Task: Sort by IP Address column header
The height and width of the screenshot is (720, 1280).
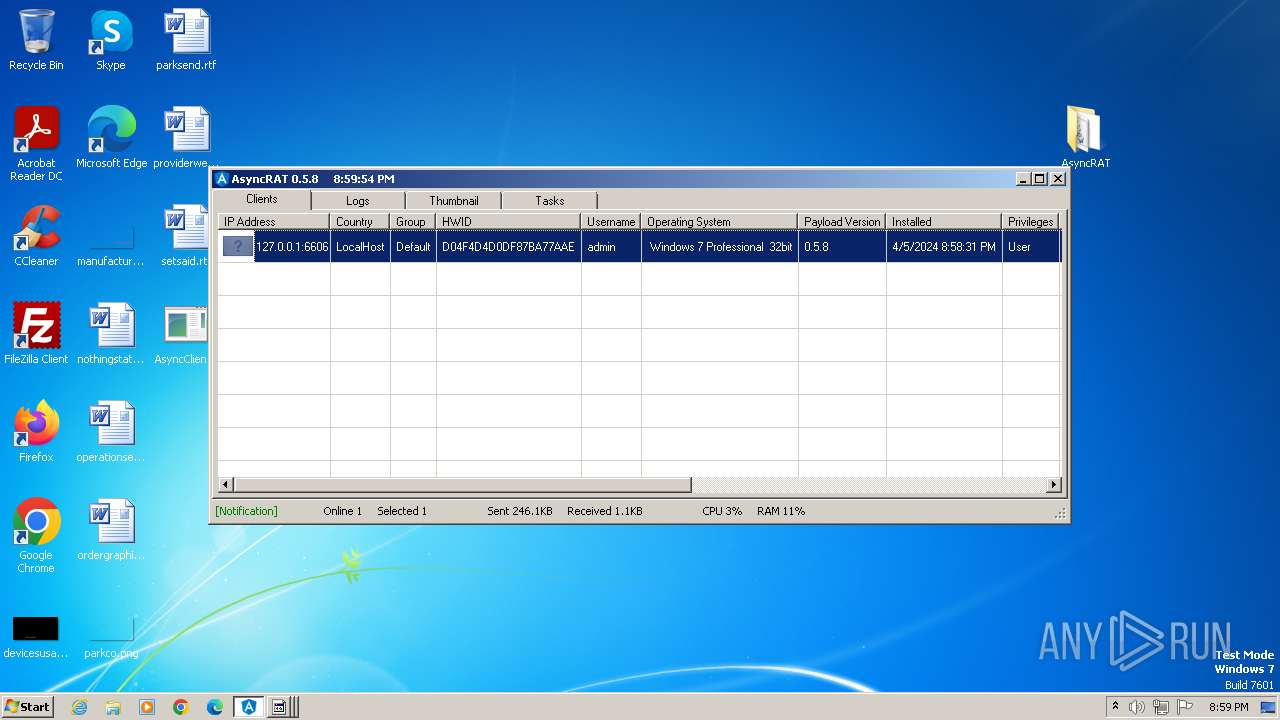Action: click(x=274, y=222)
